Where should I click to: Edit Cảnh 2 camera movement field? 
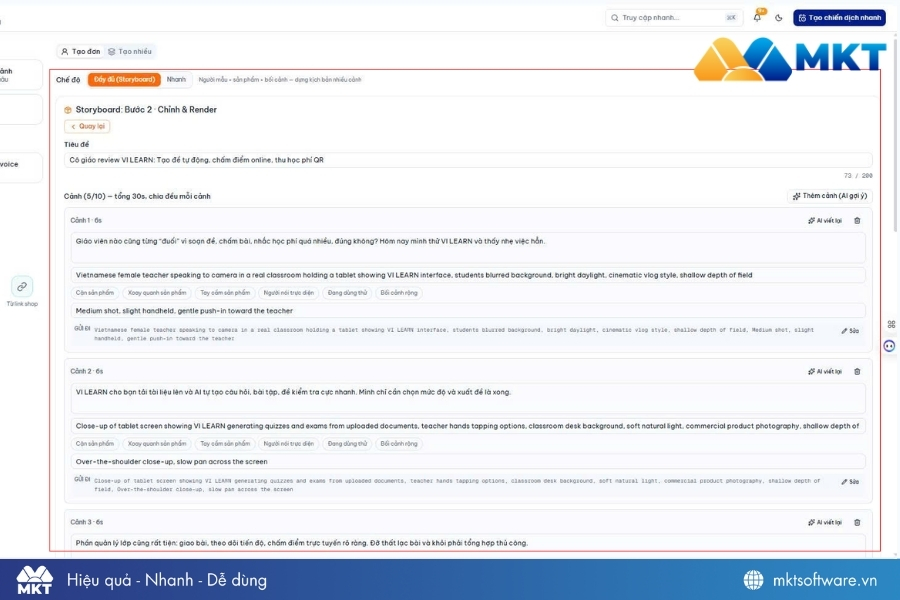coord(468,462)
